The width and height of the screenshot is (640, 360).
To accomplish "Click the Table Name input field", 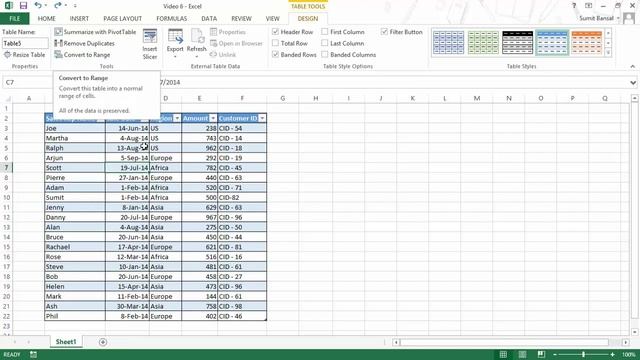I will [x=25, y=43].
